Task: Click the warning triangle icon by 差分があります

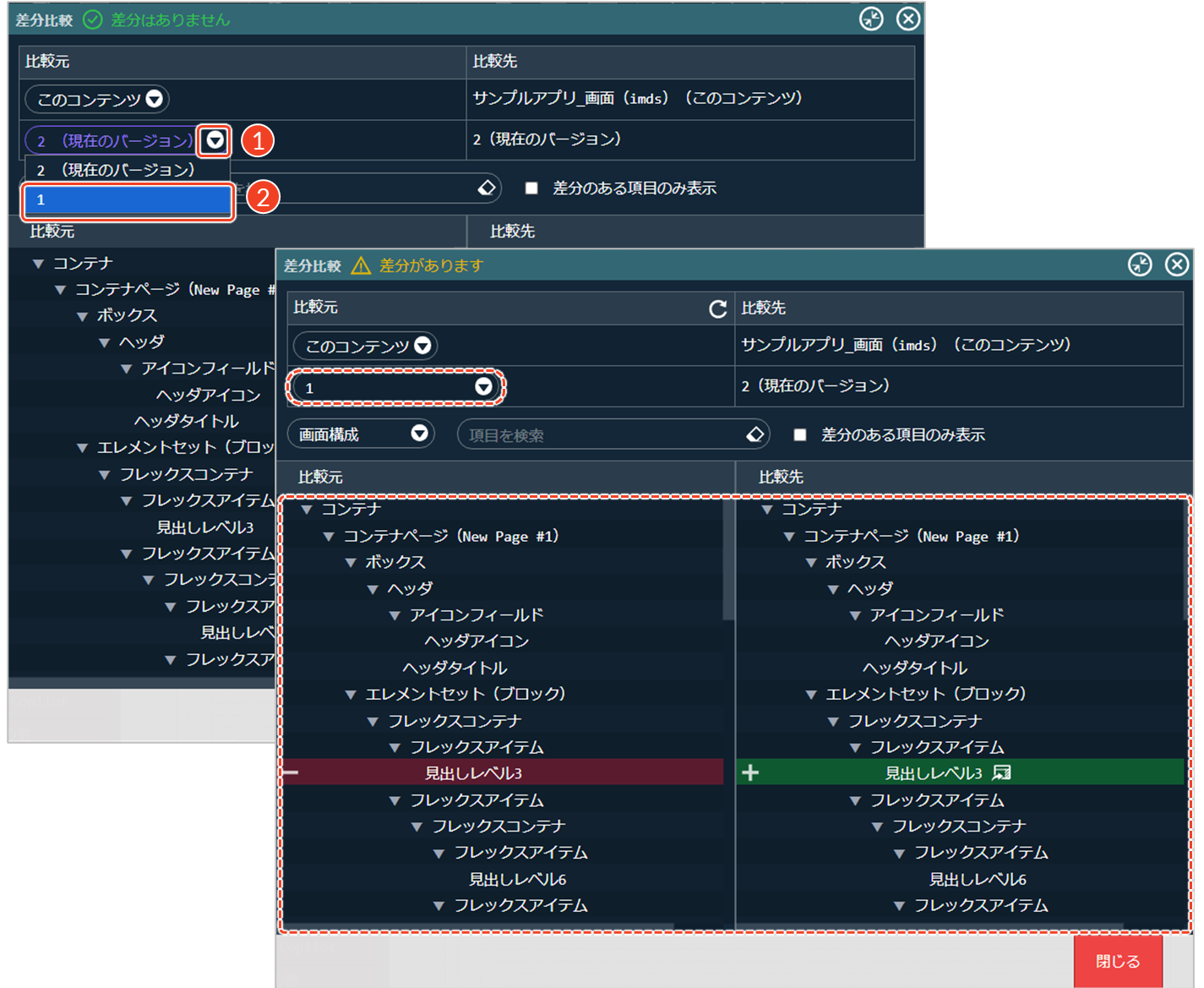Action: (361, 265)
